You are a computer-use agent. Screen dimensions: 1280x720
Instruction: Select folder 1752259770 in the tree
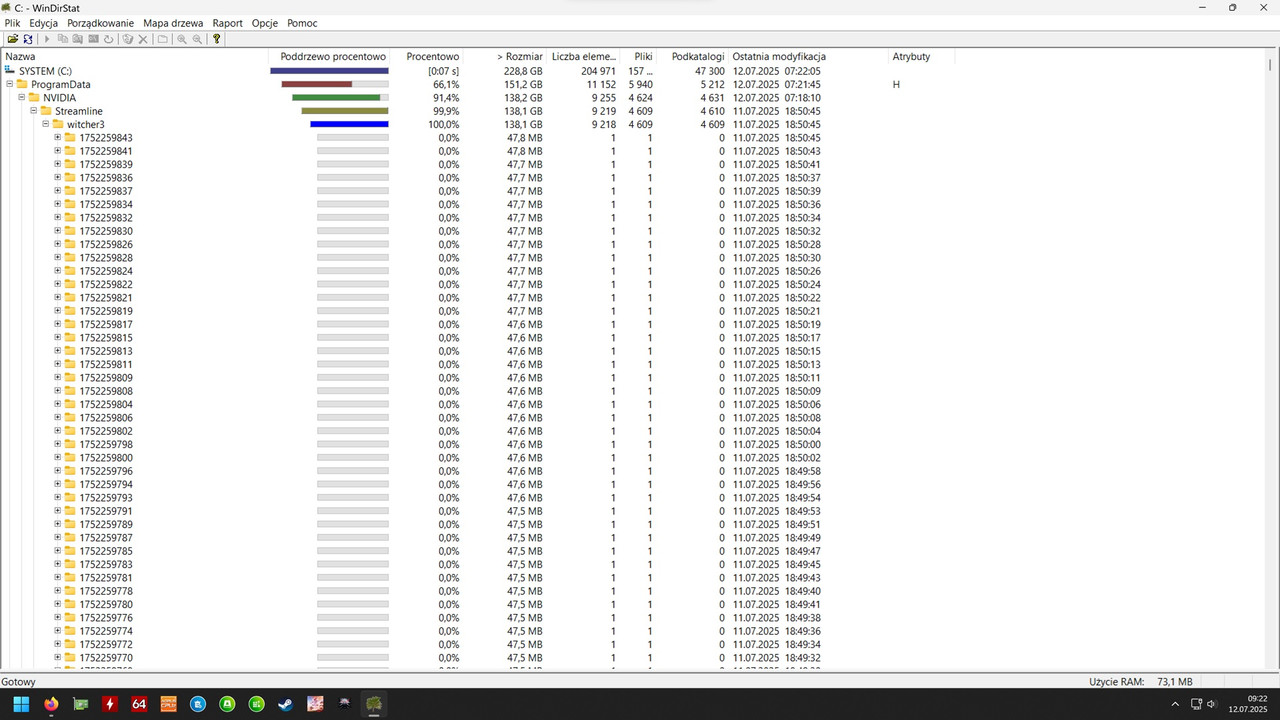(106, 658)
